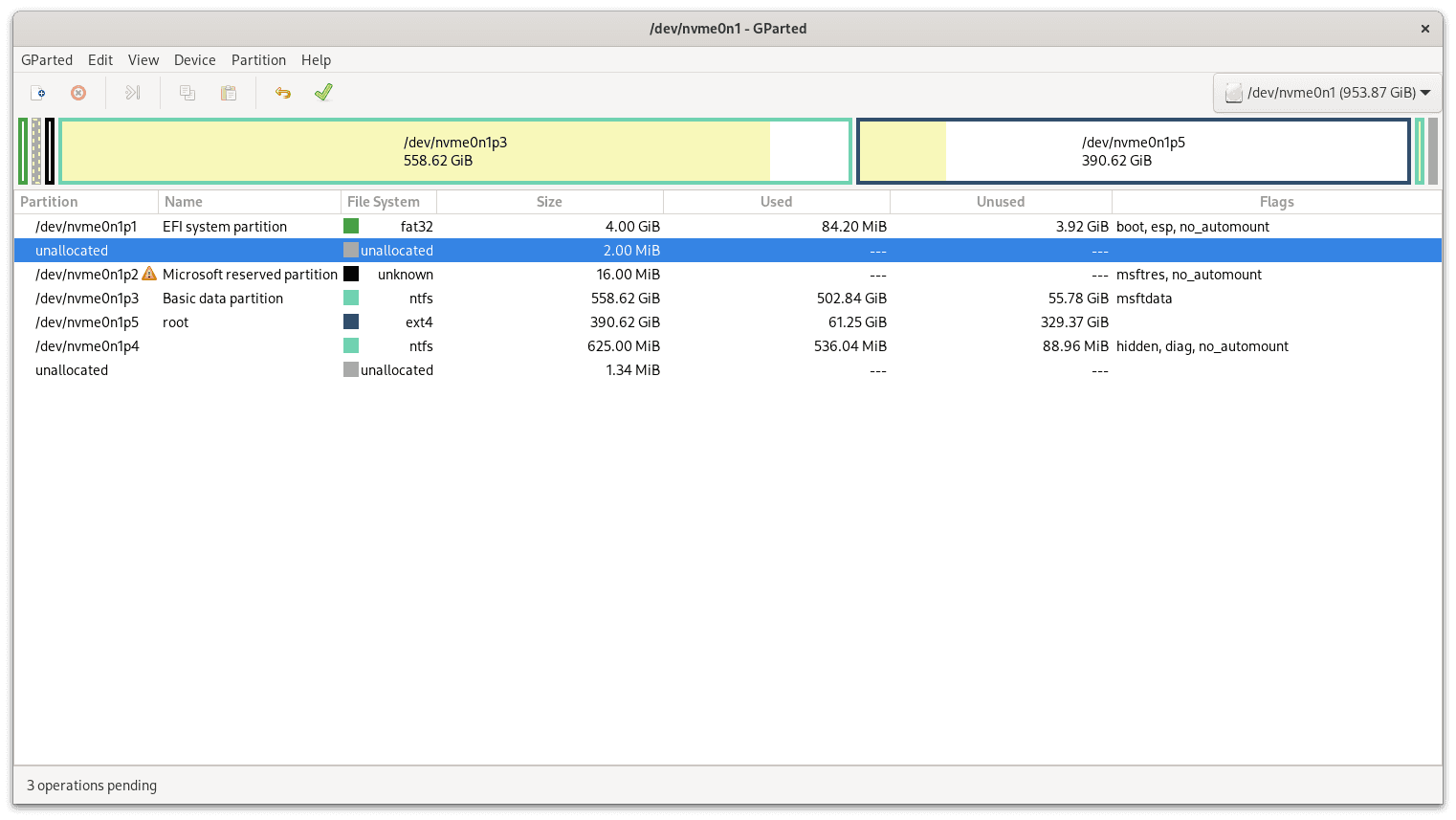Delete the selected partition
The image size is (1456, 820).
click(x=77, y=92)
